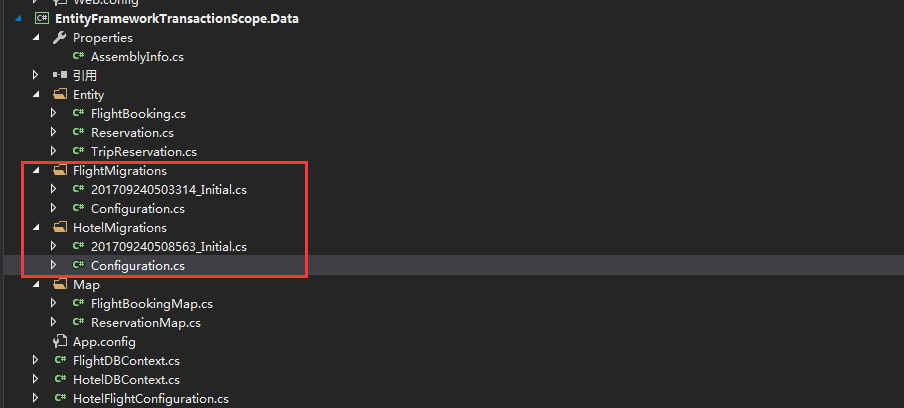
Task: Click the App.config file icon
Action: pyautogui.click(x=59, y=342)
